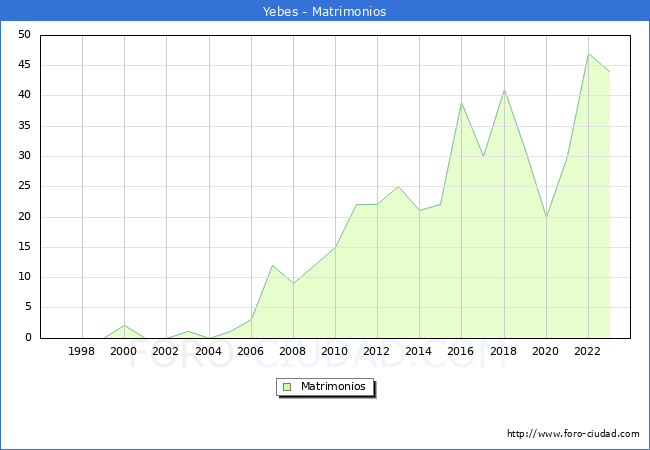Click the y-axis value 5
Image resolution: width=650 pixels, height=450 pixels.
tap(28, 307)
